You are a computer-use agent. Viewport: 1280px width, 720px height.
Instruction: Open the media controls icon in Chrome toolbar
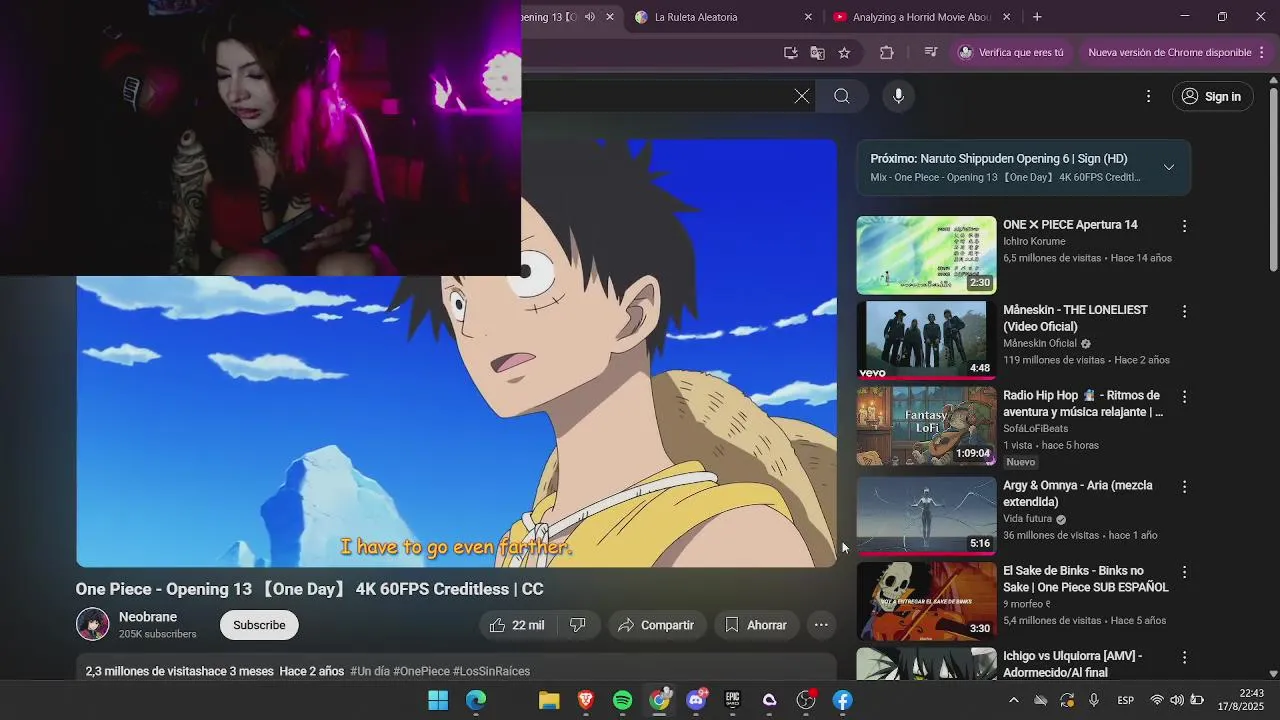tap(930, 52)
